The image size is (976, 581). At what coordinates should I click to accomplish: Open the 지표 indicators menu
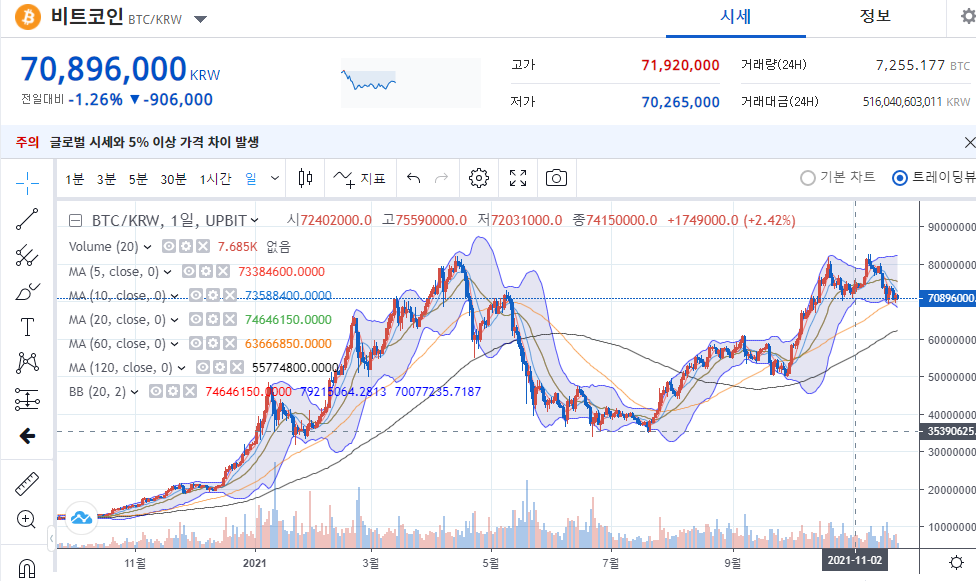pos(360,179)
